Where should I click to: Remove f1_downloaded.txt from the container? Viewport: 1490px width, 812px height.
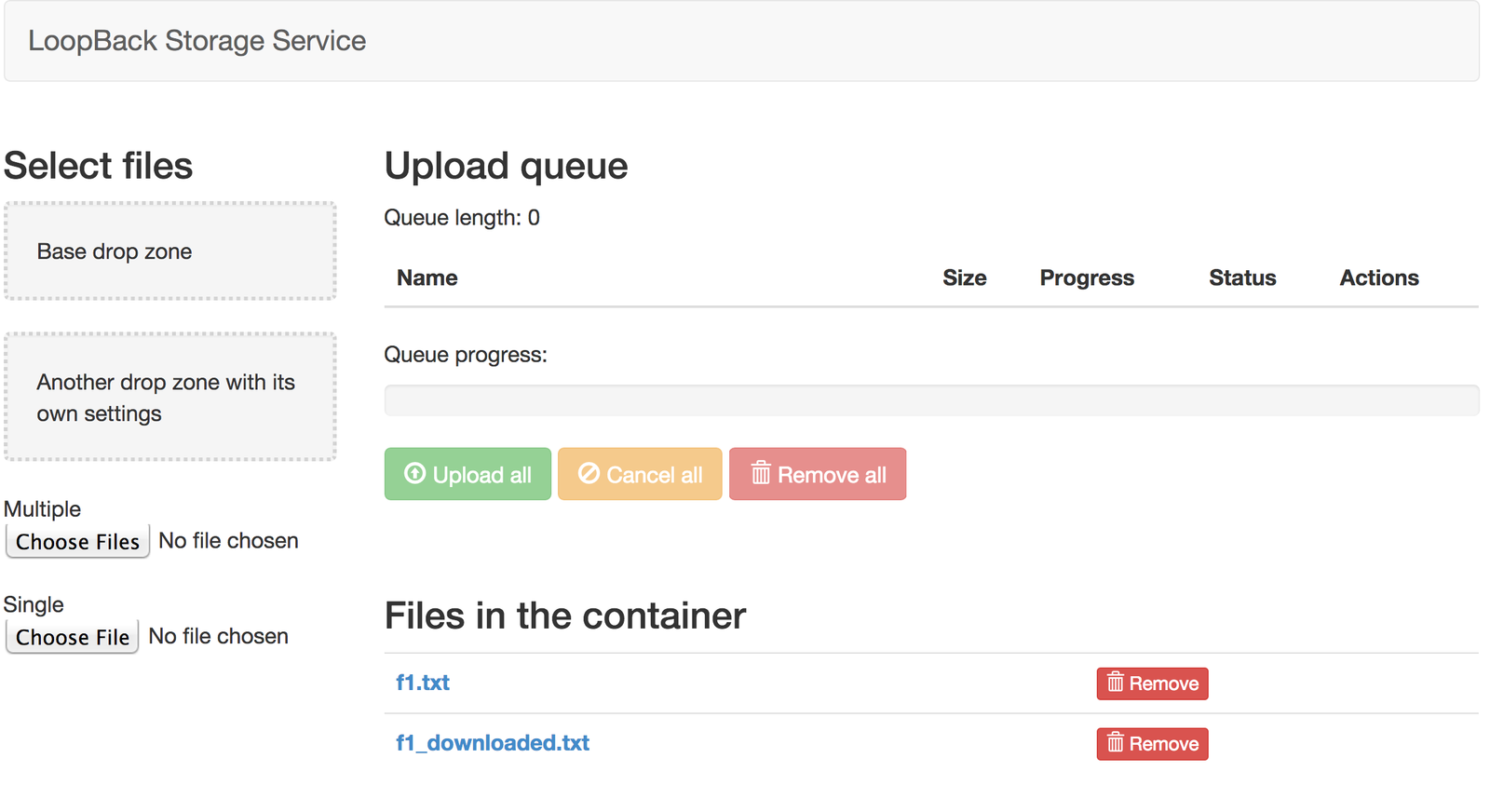[x=1152, y=744]
